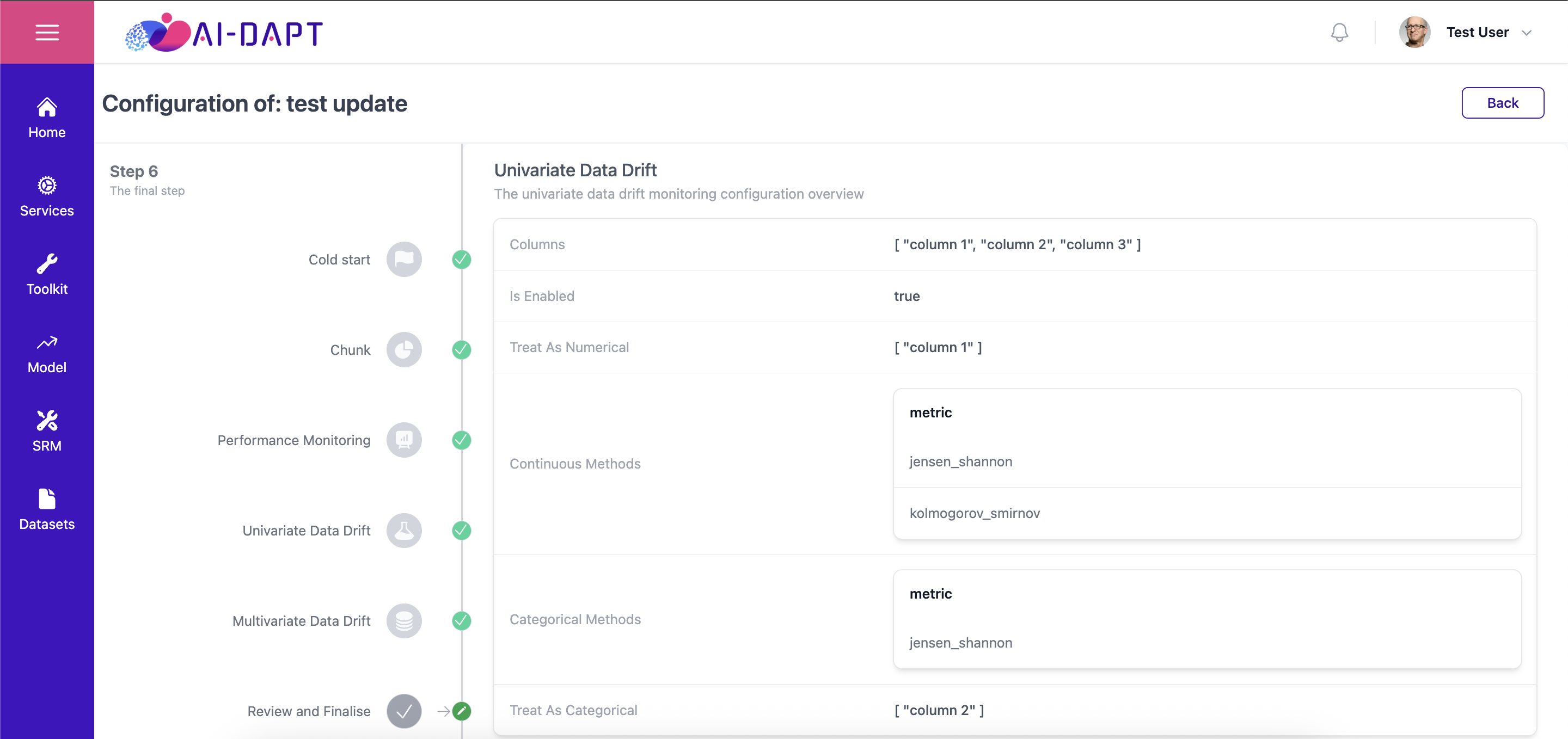
Task: Click the Treat As Categorical row label
Action: [x=573, y=710]
